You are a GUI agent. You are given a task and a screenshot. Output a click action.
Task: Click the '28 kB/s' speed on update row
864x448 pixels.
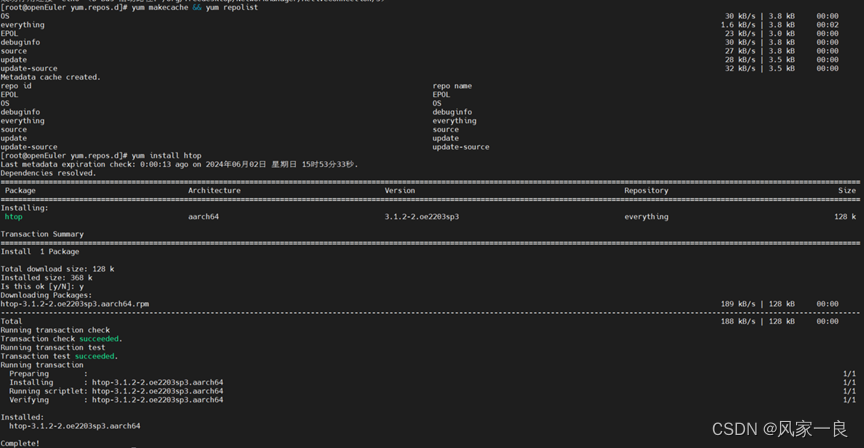740,60
